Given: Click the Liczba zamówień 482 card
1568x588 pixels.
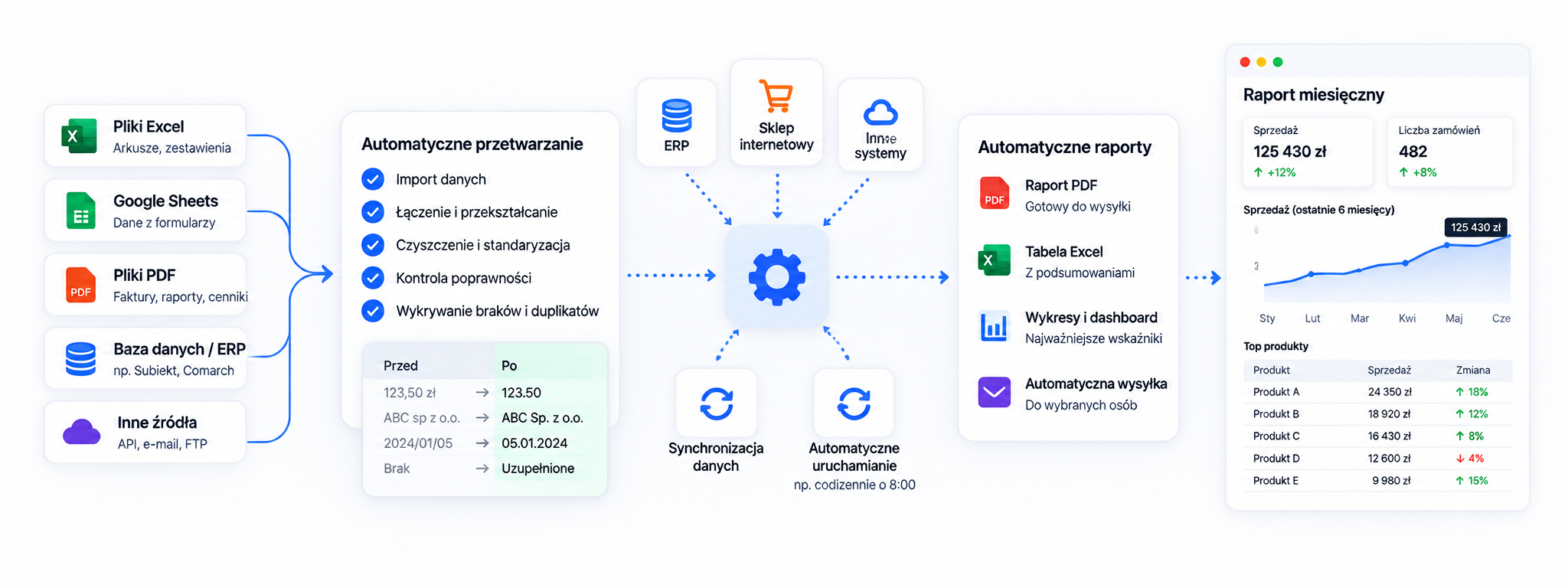Looking at the screenshot, I should 1450,152.
